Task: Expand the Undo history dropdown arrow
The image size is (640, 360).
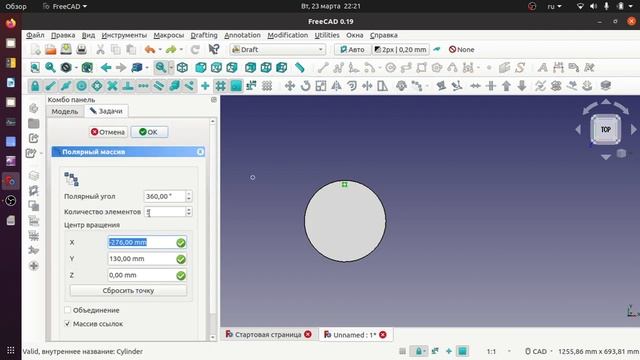Action: click(160, 50)
